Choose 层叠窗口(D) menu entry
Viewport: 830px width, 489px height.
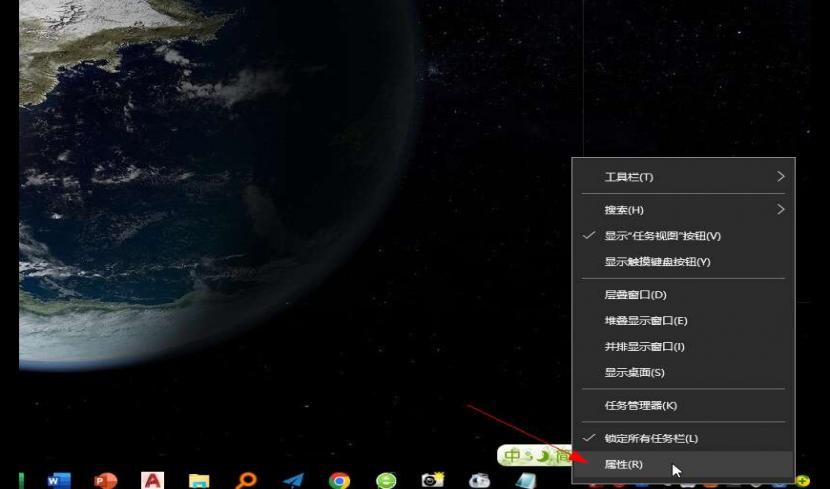coord(635,295)
